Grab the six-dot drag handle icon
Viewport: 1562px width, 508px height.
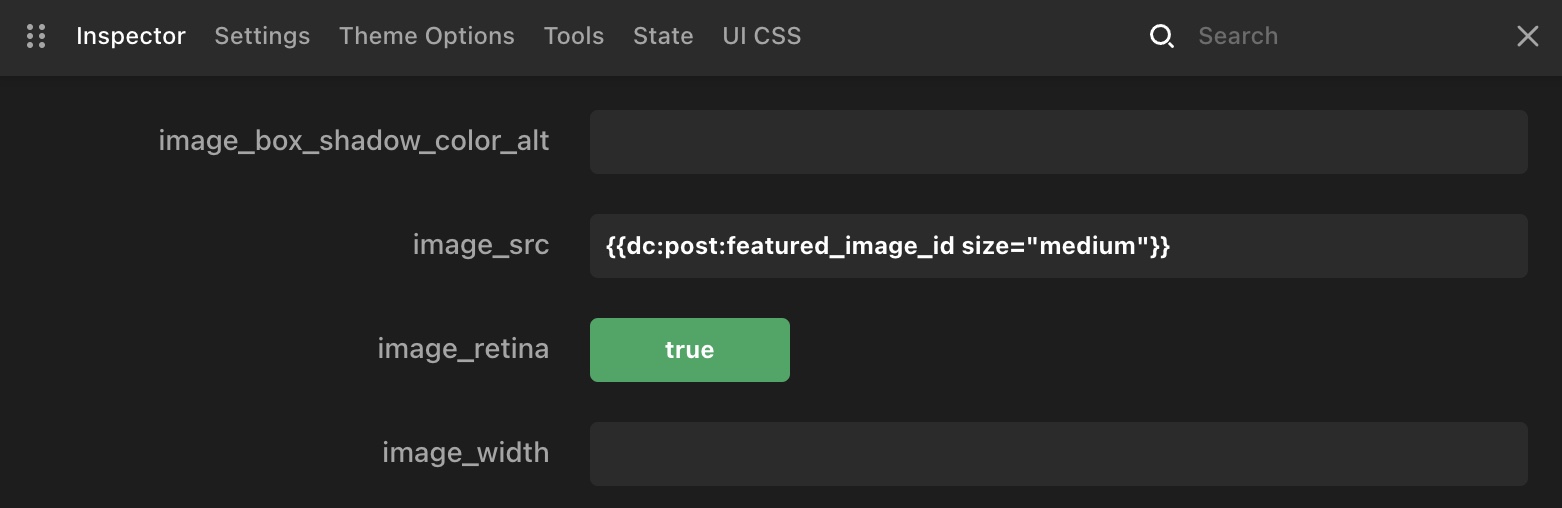click(x=36, y=36)
